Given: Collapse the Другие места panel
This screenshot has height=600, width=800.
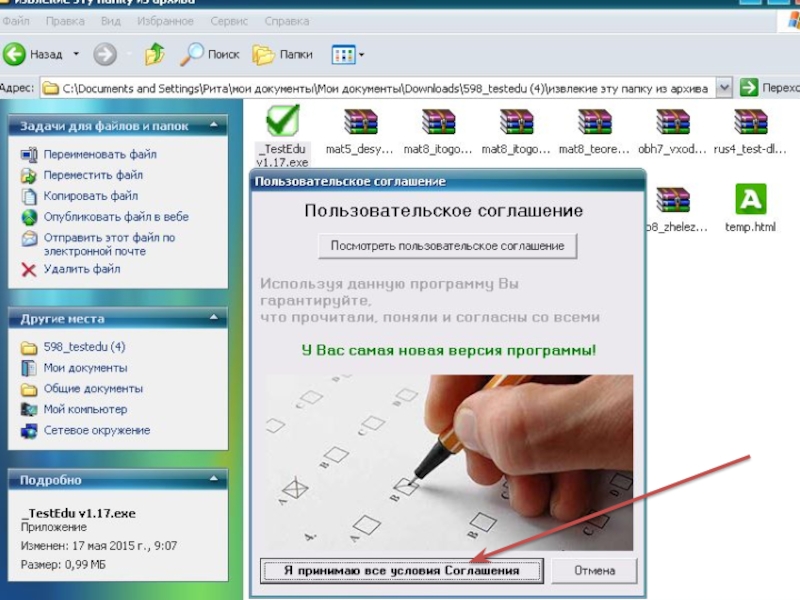Looking at the screenshot, I should [214, 318].
